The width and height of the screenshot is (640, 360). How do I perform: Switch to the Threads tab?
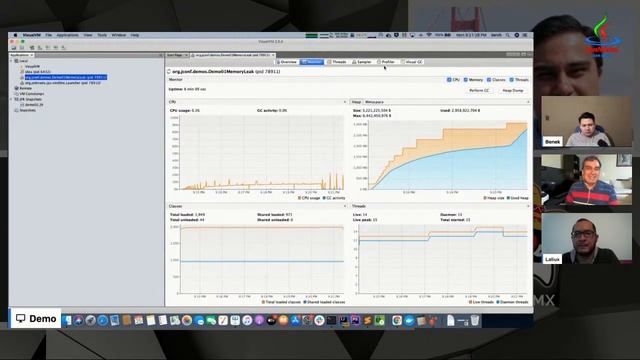click(x=337, y=62)
